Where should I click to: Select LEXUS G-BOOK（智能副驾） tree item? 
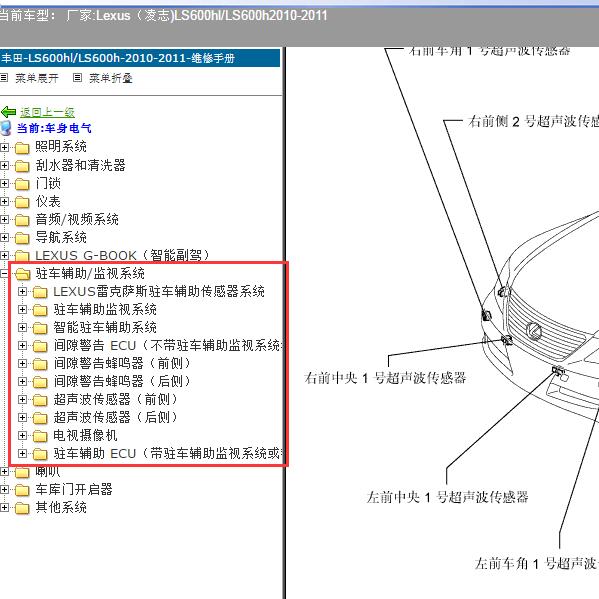[122, 255]
